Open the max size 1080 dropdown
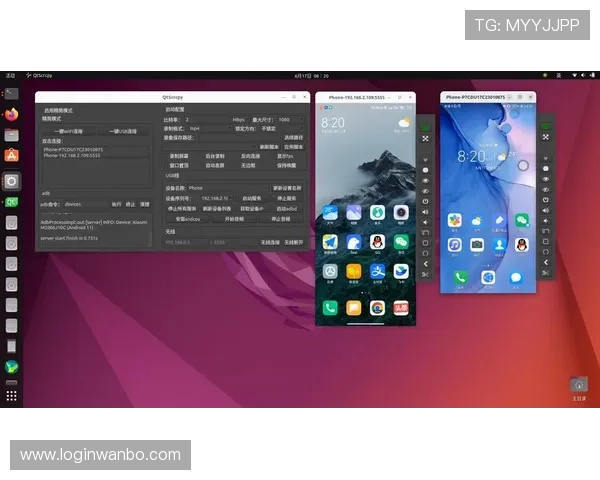Viewport: 600px width, 480px height. [x=291, y=120]
